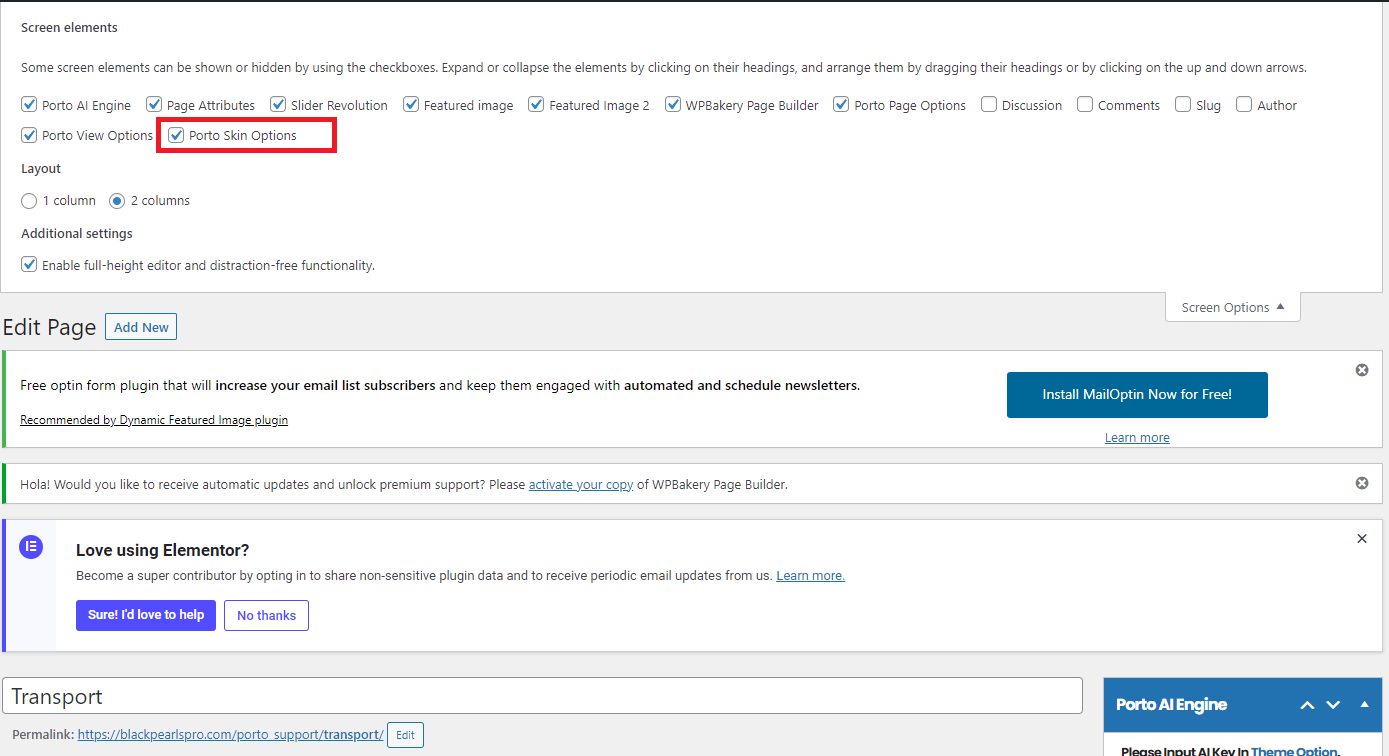Follow the activate your copy link

tap(581, 484)
